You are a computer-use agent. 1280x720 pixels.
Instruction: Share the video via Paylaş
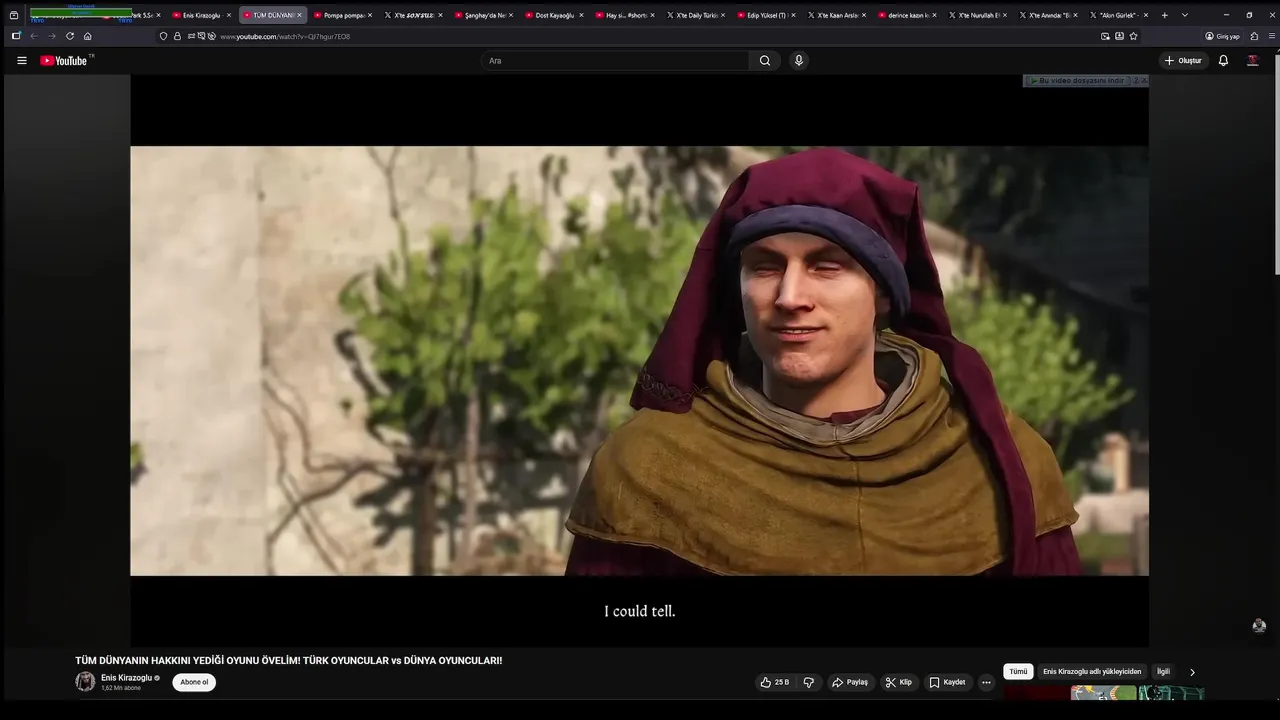pyautogui.click(x=850, y=682)
